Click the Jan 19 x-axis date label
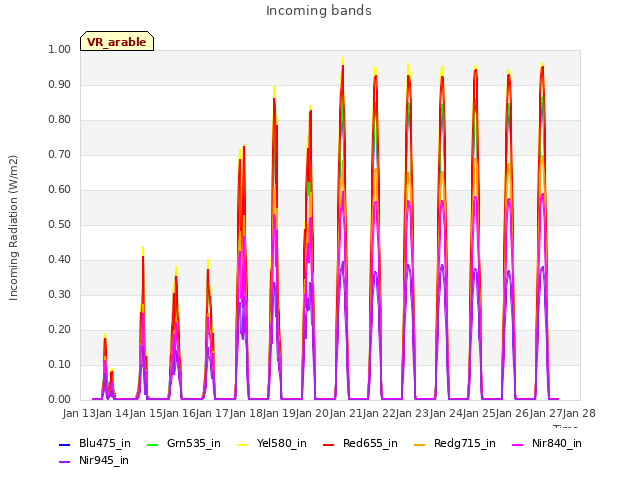Screen dimensions: 640x480 [x=279, y=413]
